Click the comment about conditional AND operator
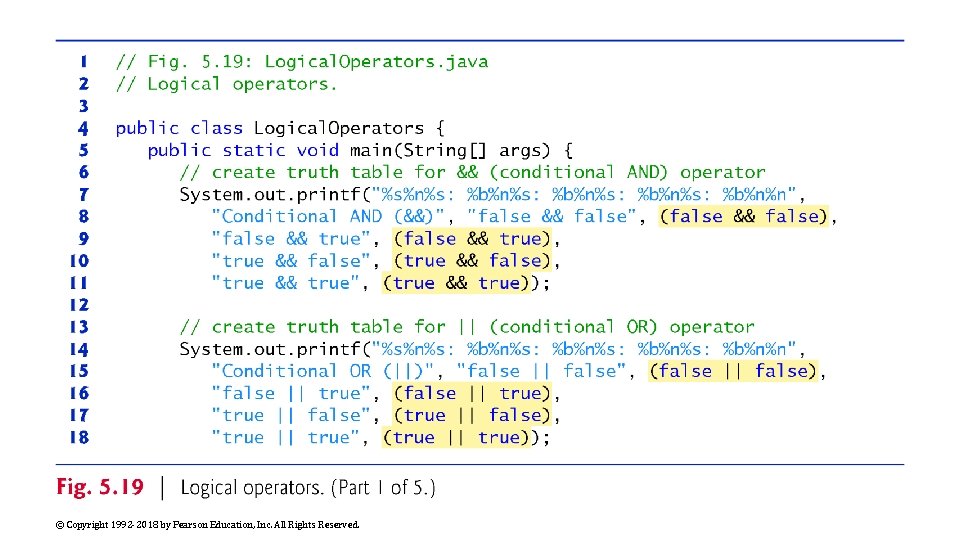960x540 pixels. tap(473, 173)
